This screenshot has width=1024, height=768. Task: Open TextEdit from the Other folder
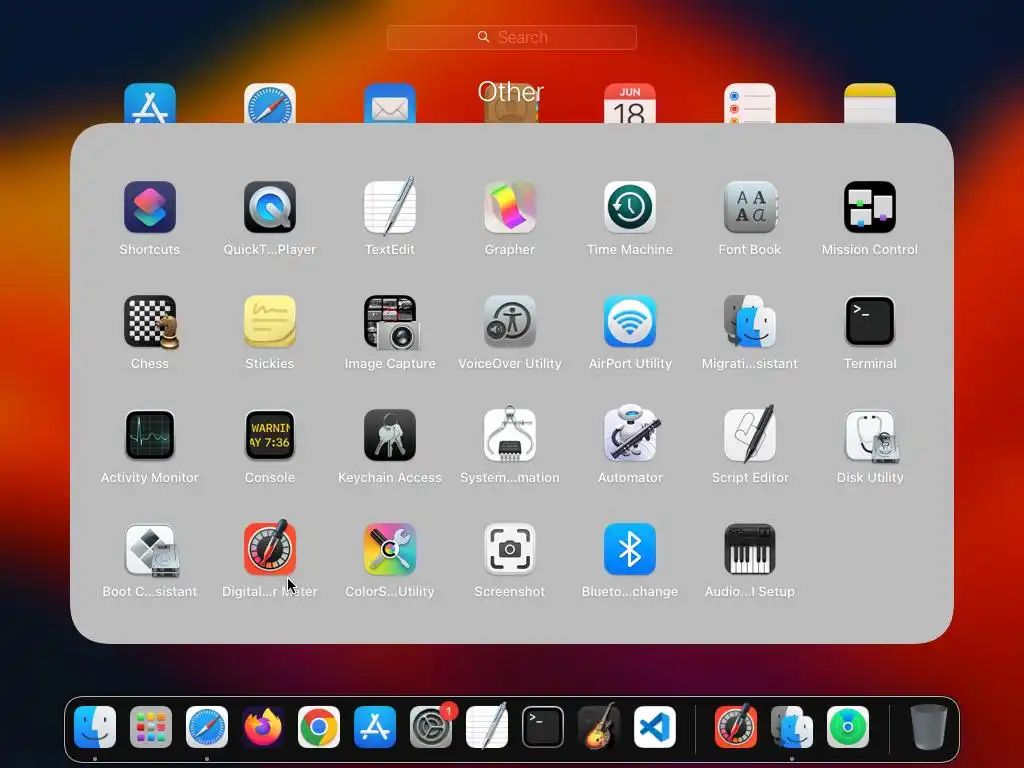point(390,206)
